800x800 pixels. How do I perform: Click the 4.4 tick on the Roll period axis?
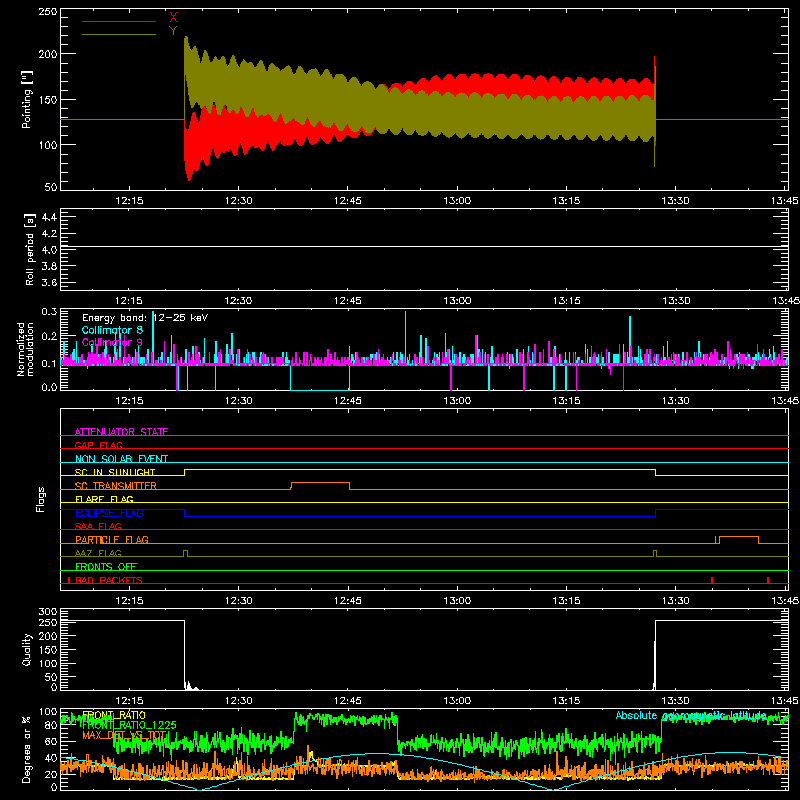pyautogui.click(x=48, y=217)
